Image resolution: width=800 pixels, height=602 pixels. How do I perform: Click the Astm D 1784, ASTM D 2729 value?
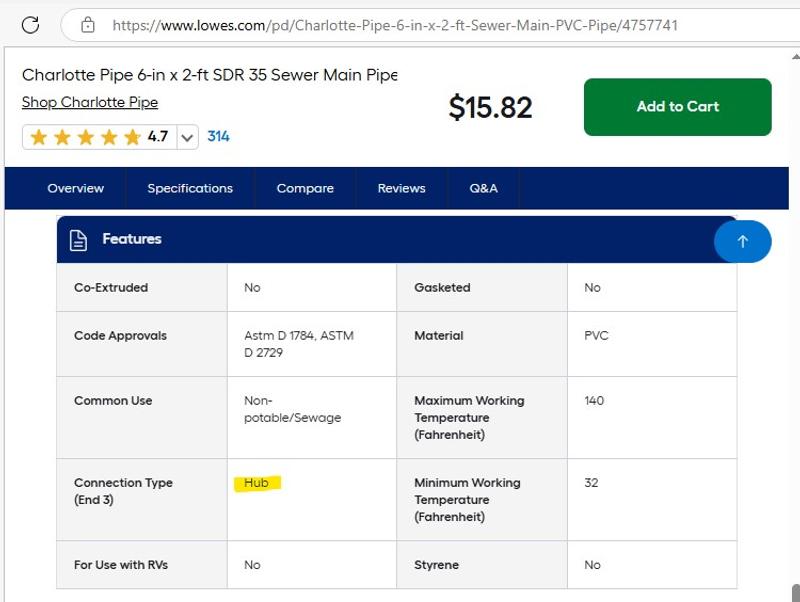point(299,344)
